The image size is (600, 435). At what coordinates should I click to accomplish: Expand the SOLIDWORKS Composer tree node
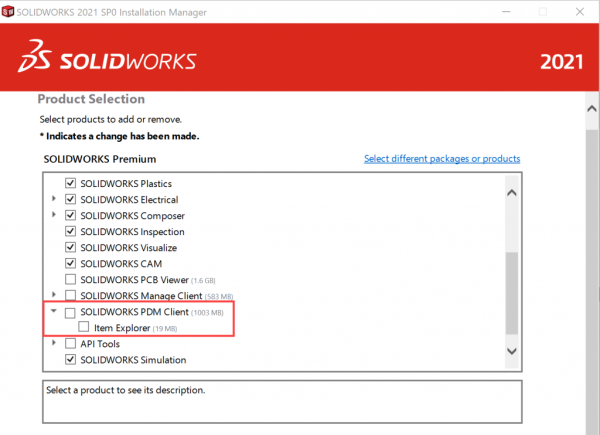pos(53,216)
